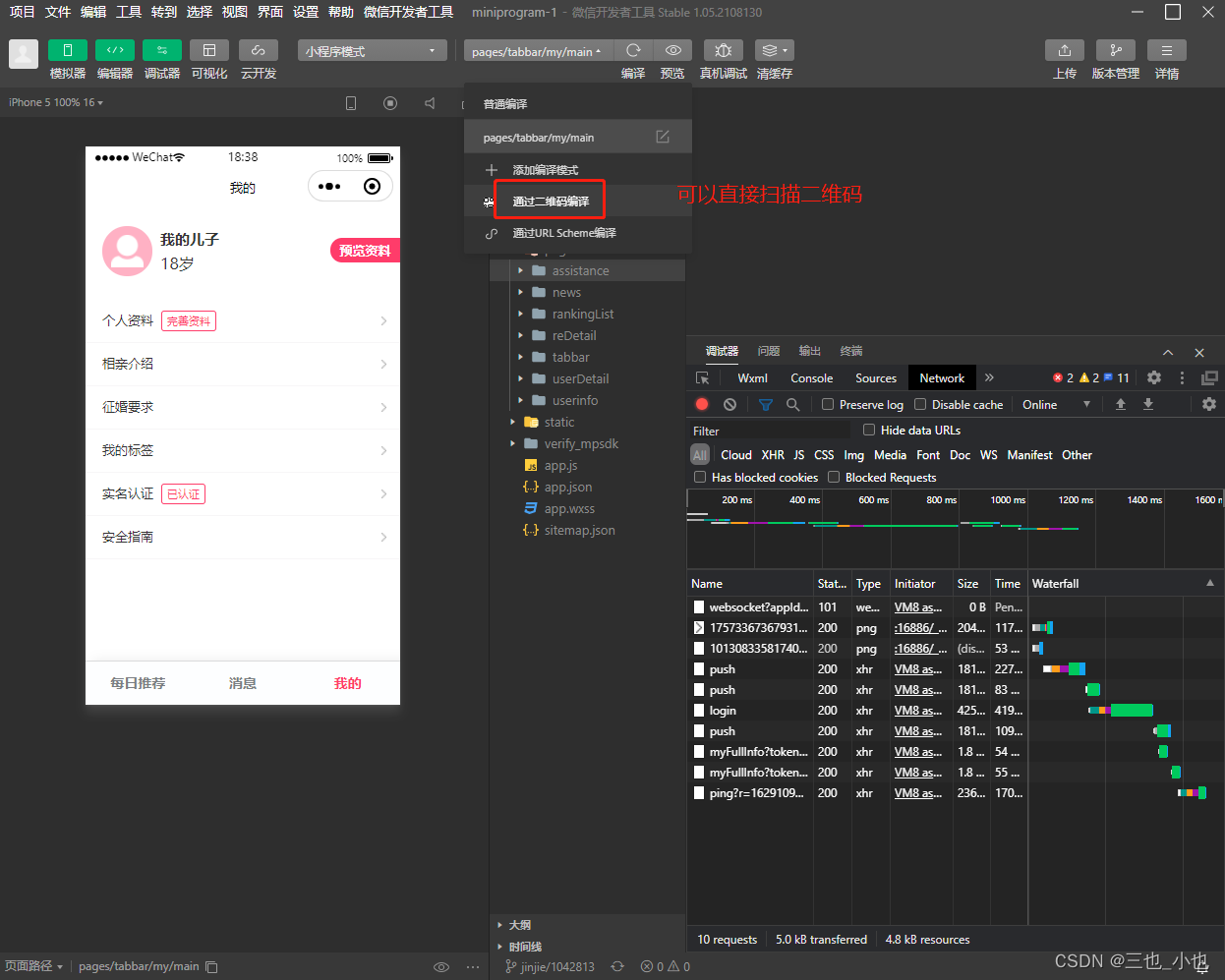Click the compile (编译) refresh icon
The image size is (1225, 980).
[633, 50]
